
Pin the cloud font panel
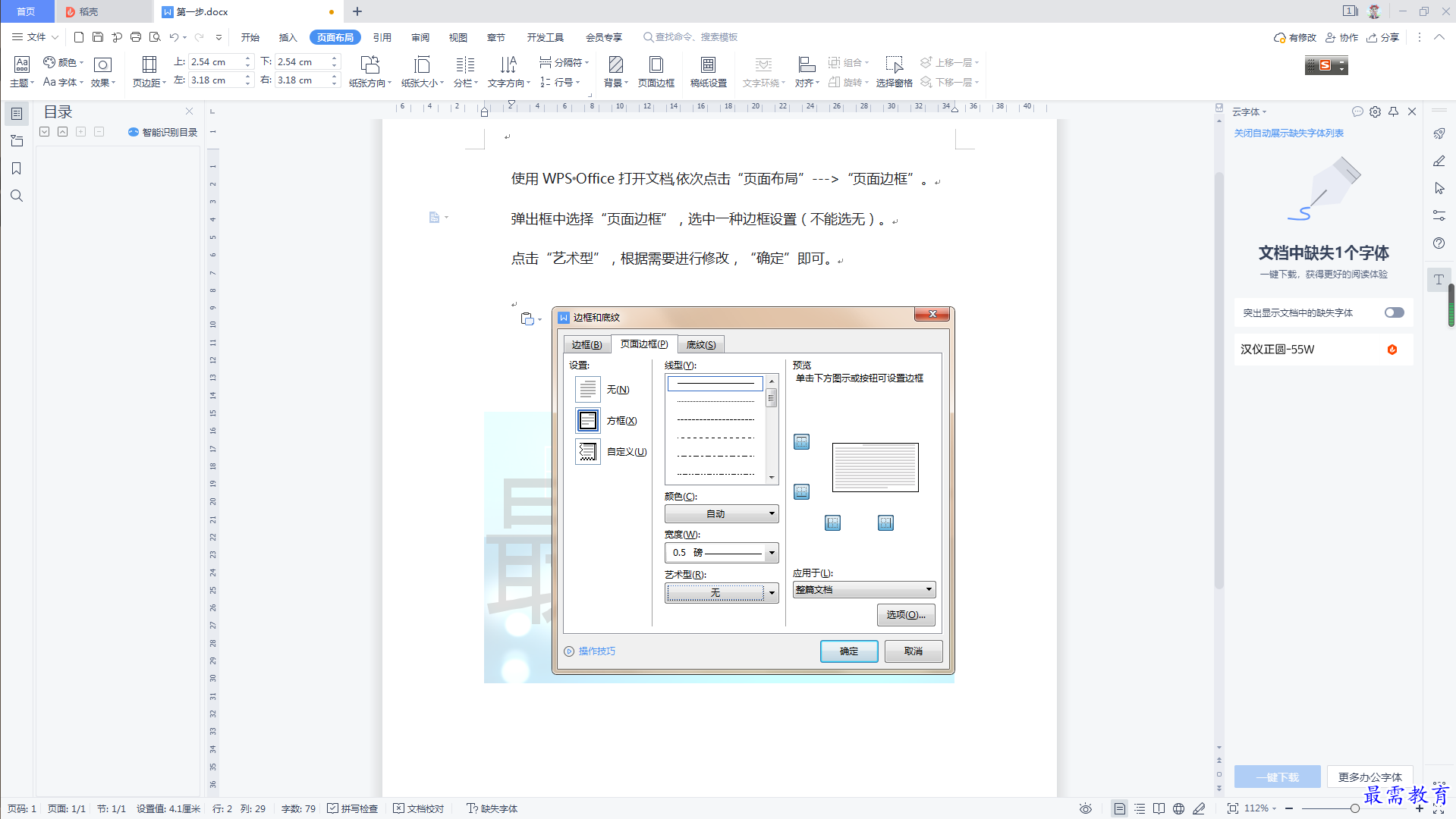point(1393,111)
